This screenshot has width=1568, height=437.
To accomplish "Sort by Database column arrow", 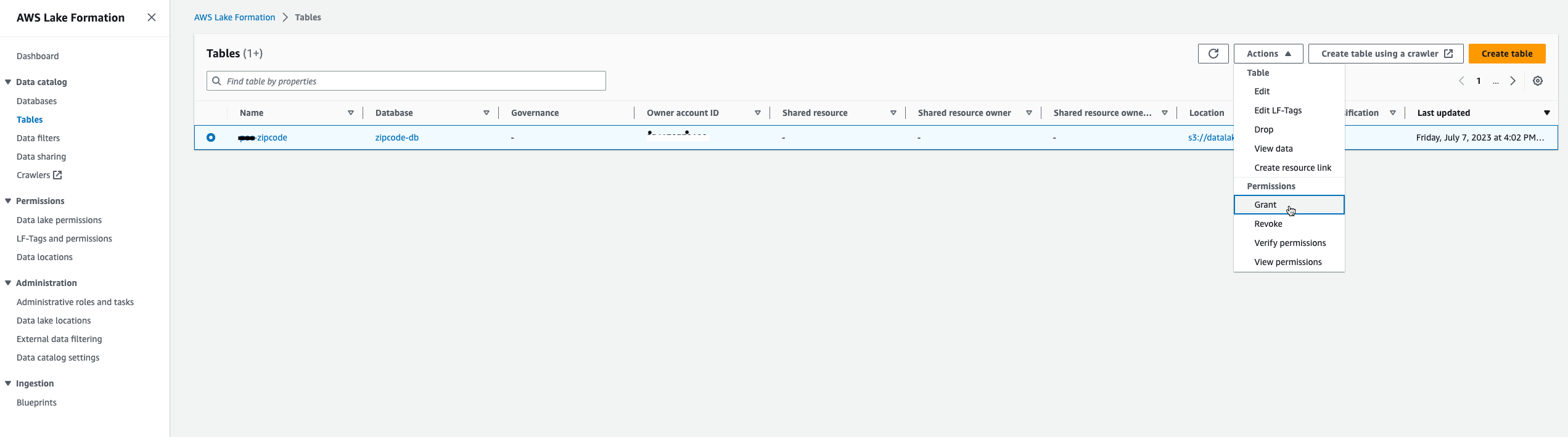I will click(x=486, y=113).
